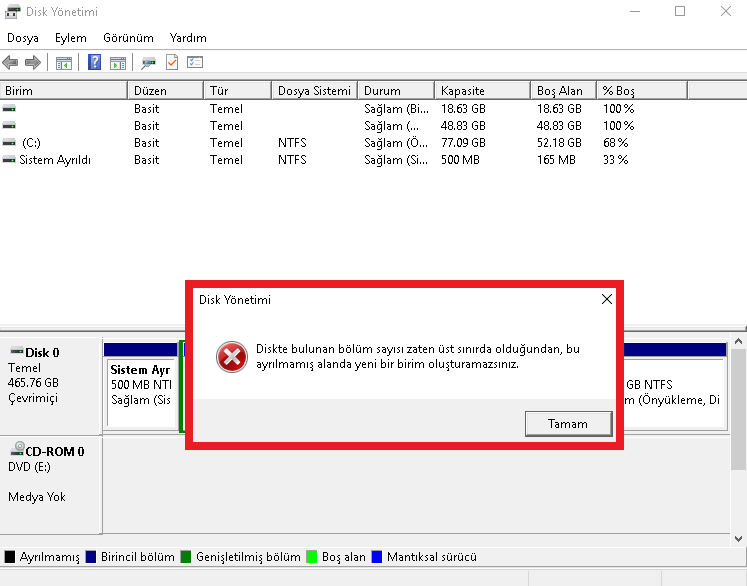Open the Eylem menu
This screenshot has height=586, width=747.
click(x=71, y=38)
